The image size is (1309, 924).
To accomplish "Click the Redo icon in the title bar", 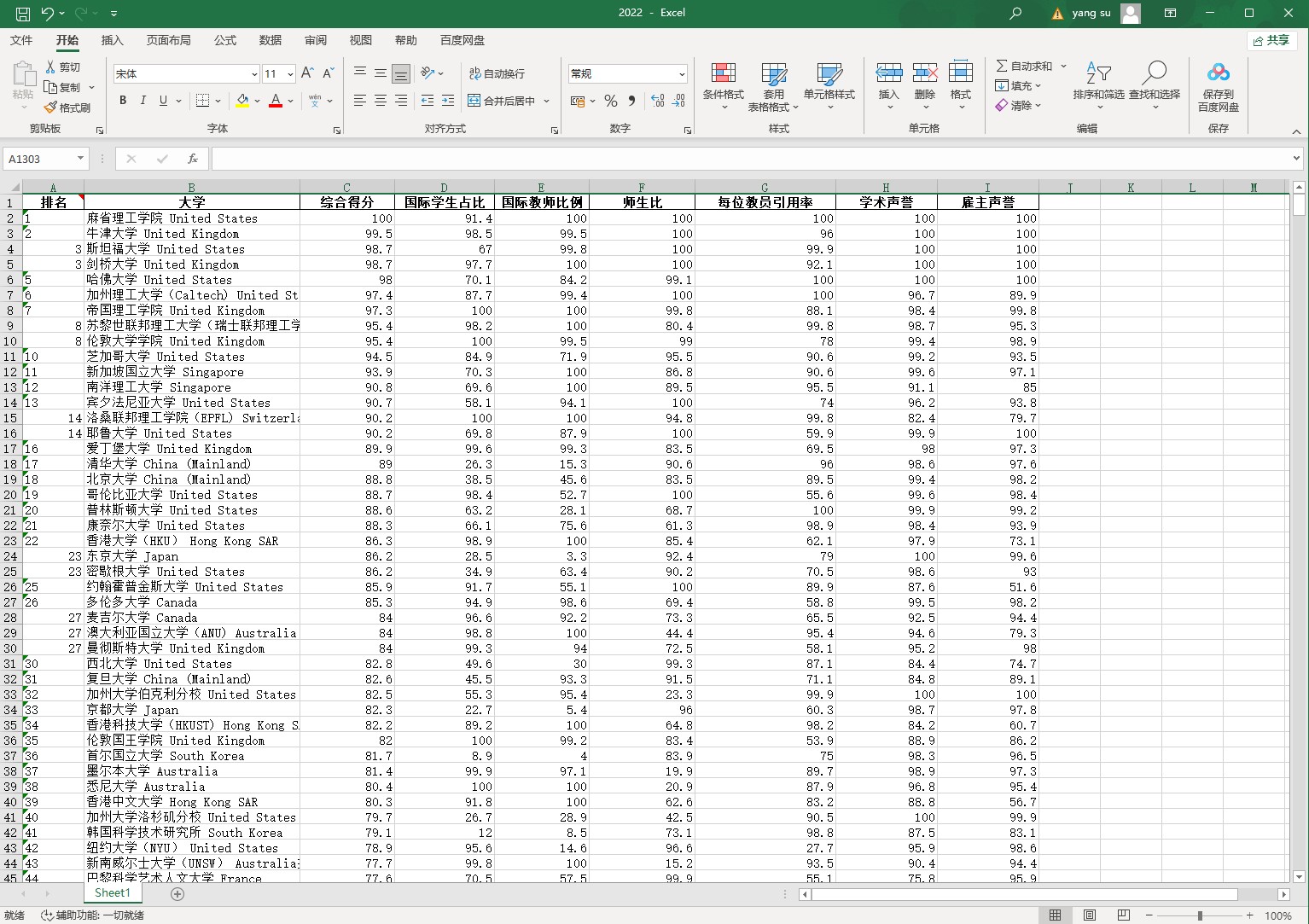I will click(x=81, y=13).
